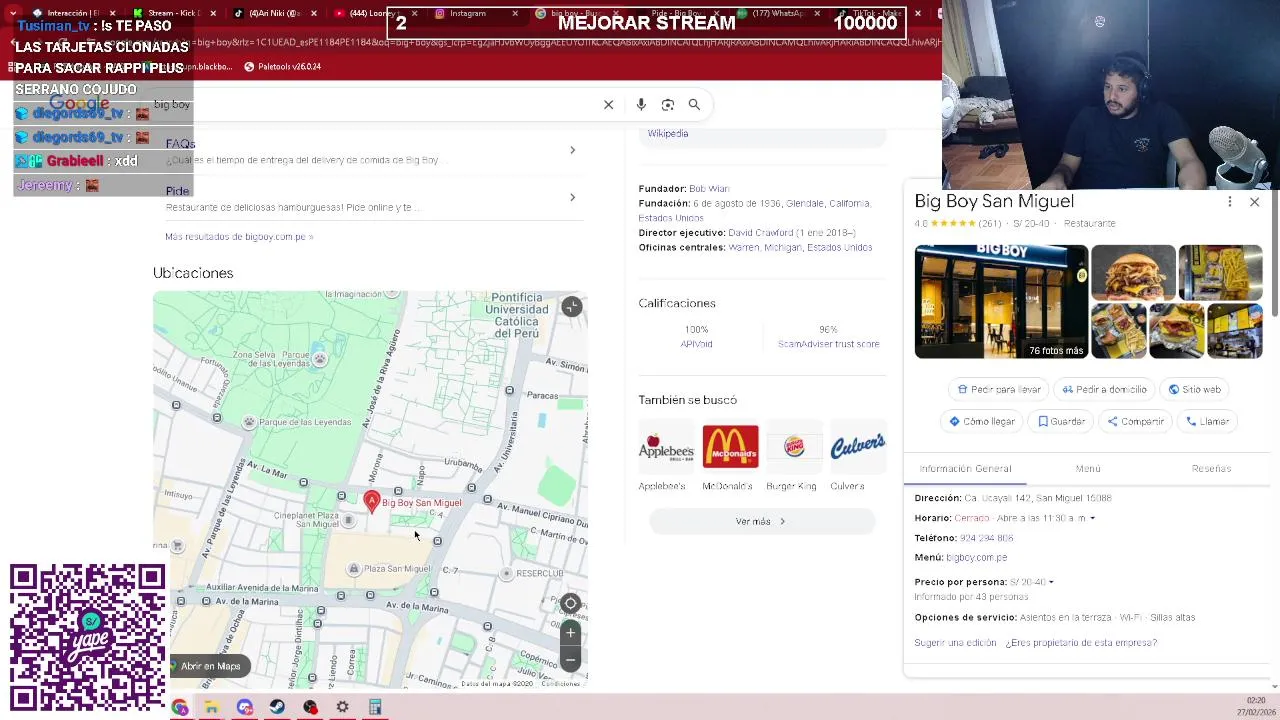Open the Paletools bookmark
Viewport: 1280px width, 720px height.
[283, 67]
